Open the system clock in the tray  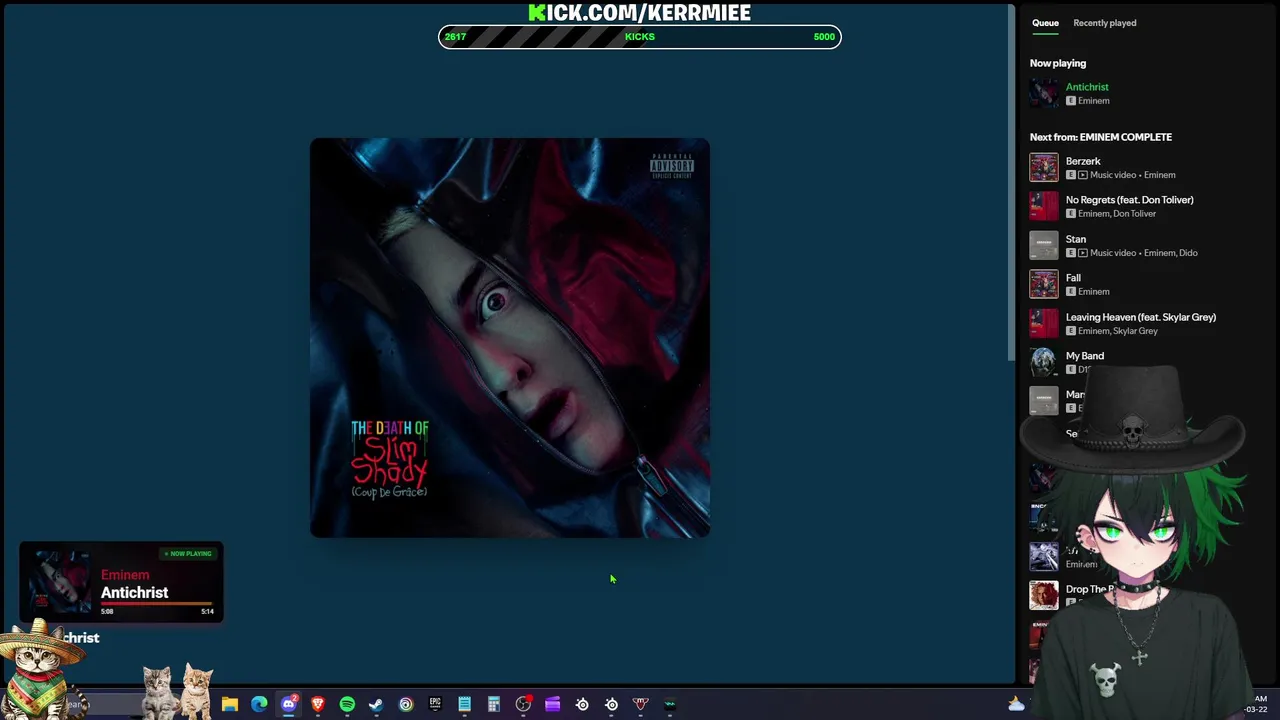pos(1257,704)
